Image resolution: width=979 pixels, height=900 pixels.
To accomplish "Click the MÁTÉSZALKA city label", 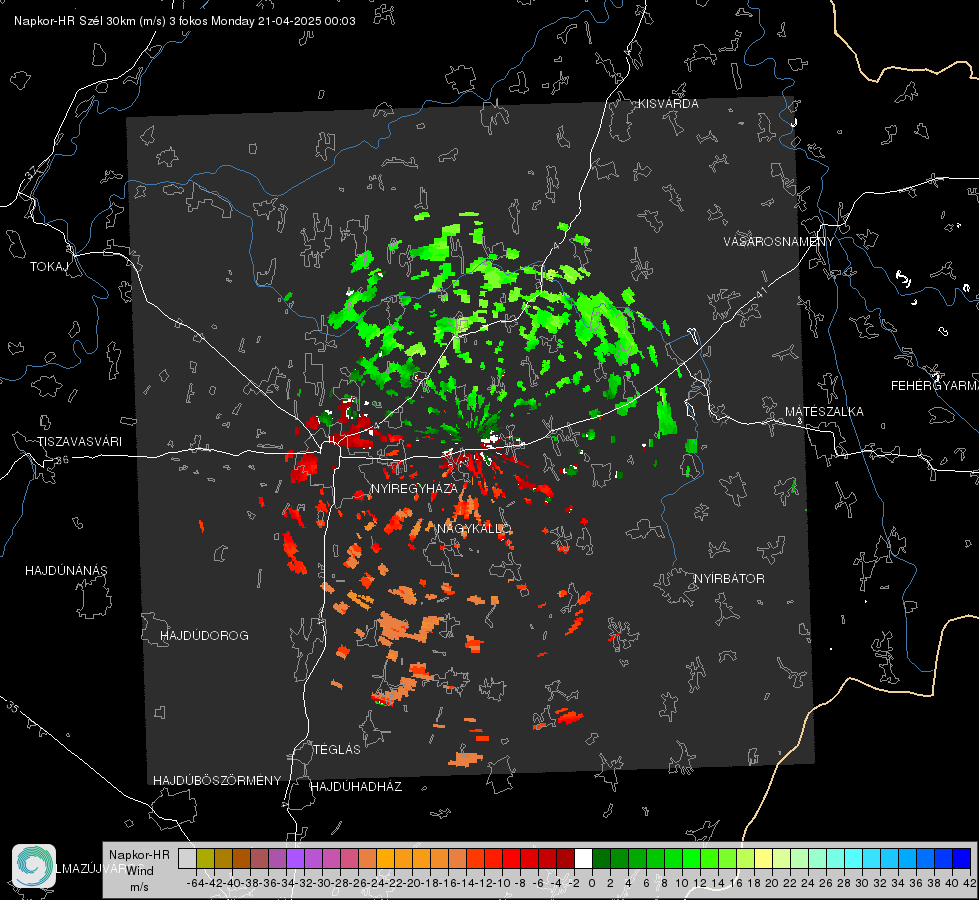I will point(824,412).
